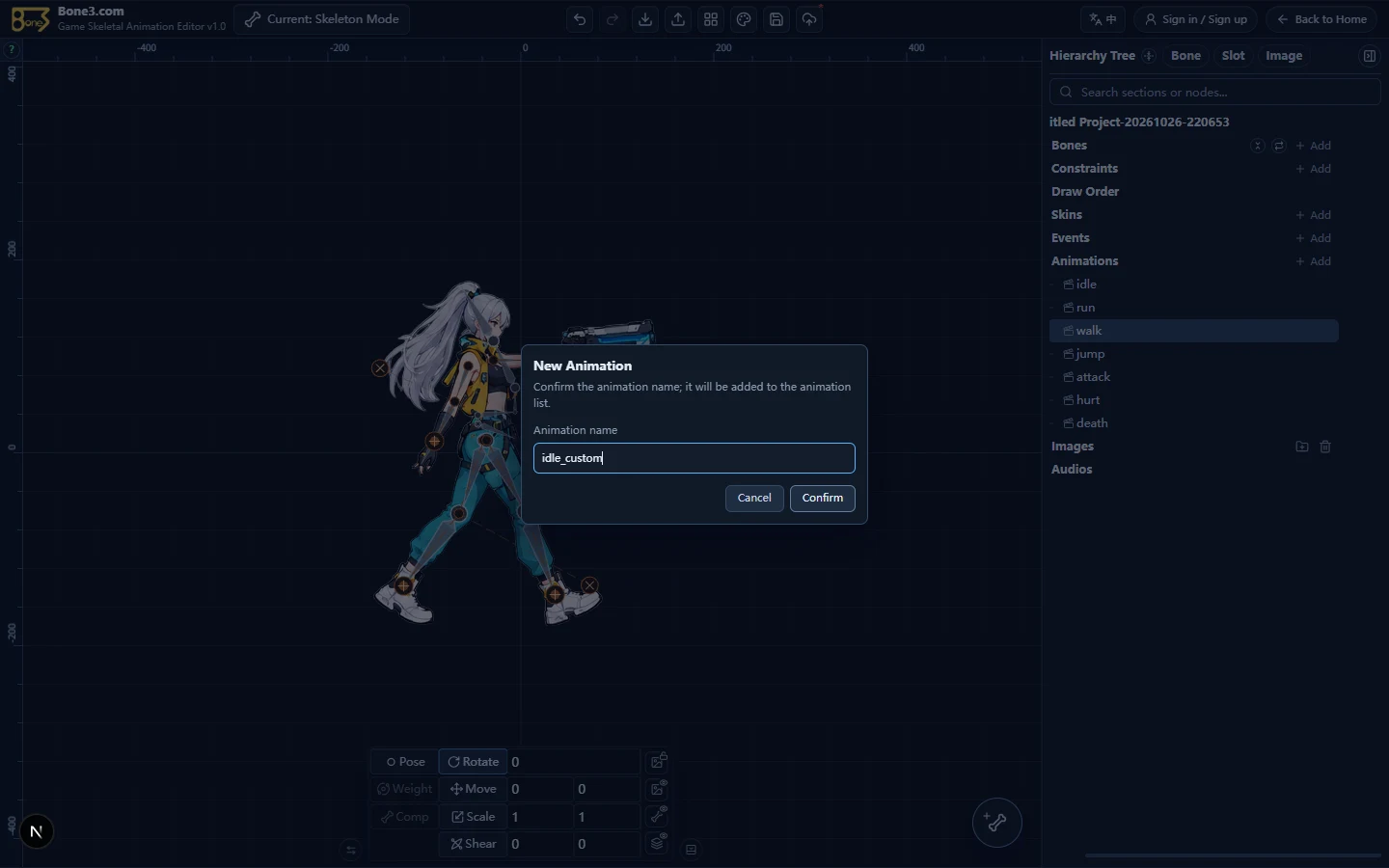Toggle layers visibility icon beside Shear row
Image resolution: width=1389 pixels, height=868 pixels.
coord(658,843)
